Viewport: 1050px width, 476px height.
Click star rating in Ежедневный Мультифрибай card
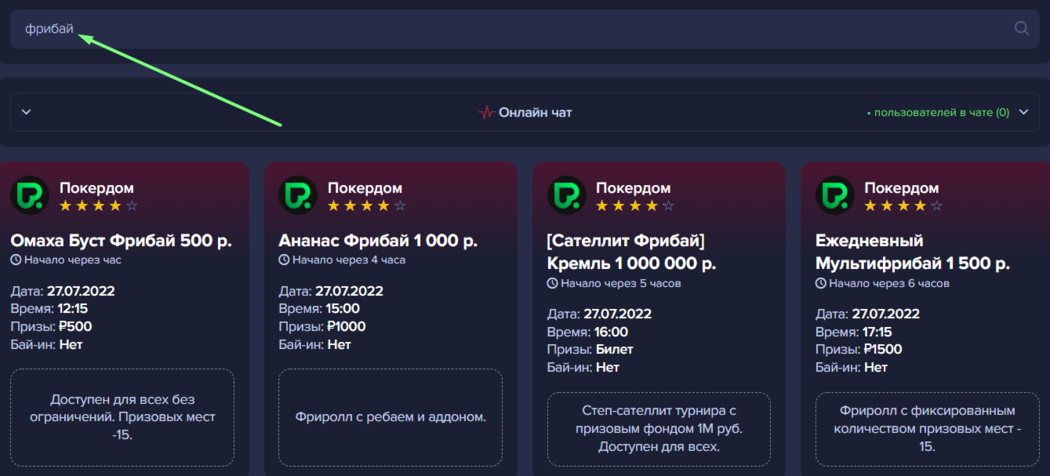903,206
